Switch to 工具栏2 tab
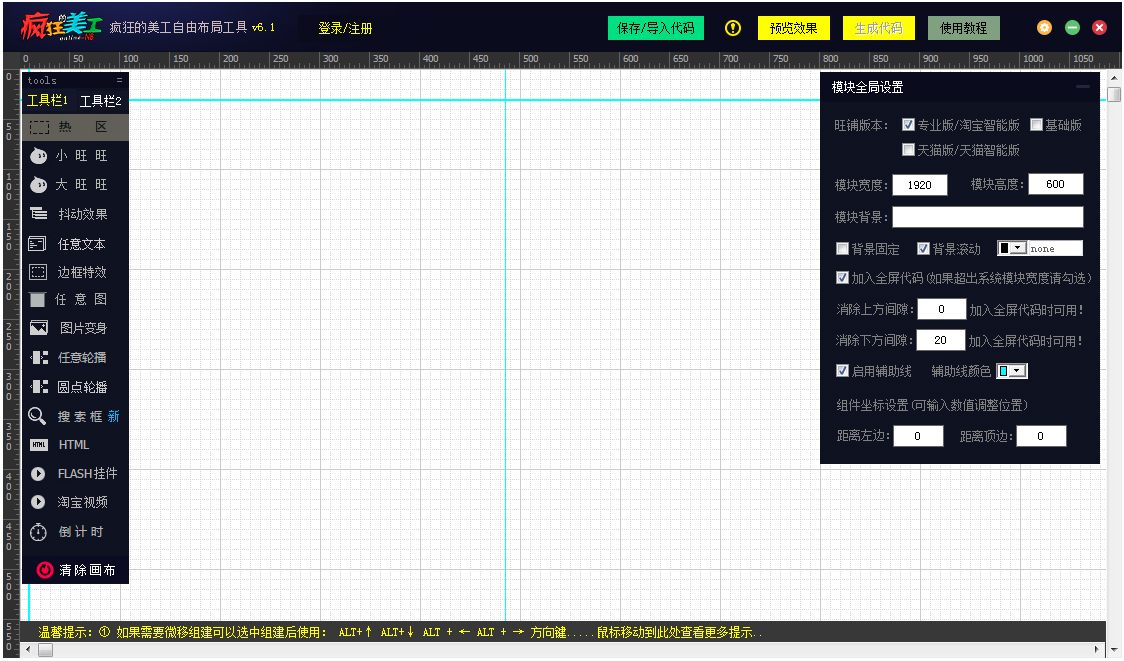Viewport: 1124px width, 661px height. coord(100,101)
